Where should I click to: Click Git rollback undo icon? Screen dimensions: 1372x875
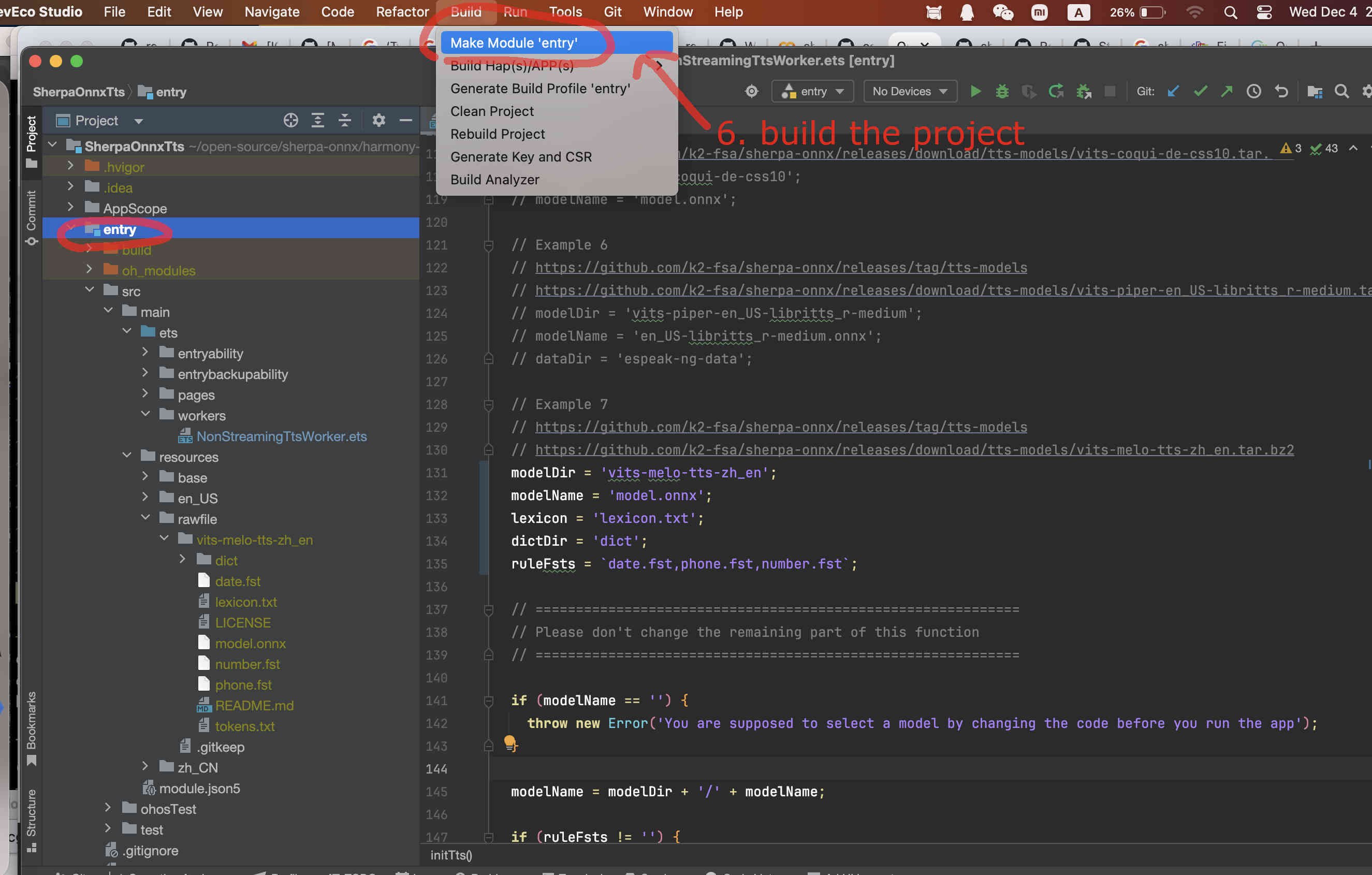tap(1281, 91)
